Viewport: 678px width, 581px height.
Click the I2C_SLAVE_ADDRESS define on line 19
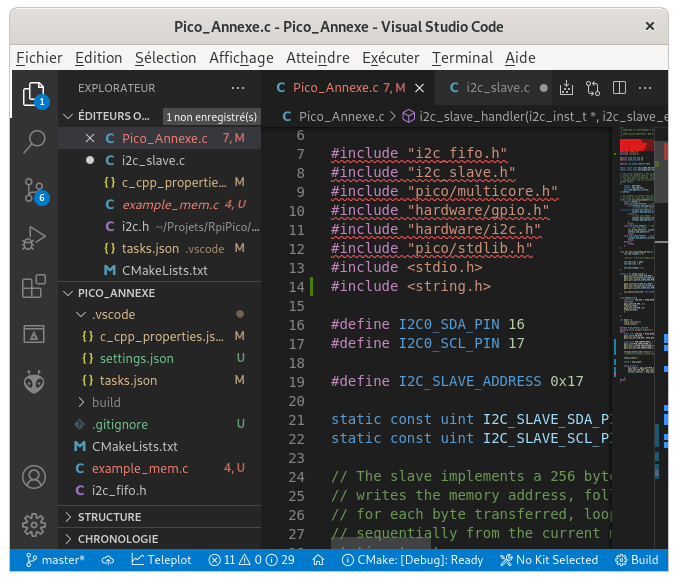click(470, 381)
